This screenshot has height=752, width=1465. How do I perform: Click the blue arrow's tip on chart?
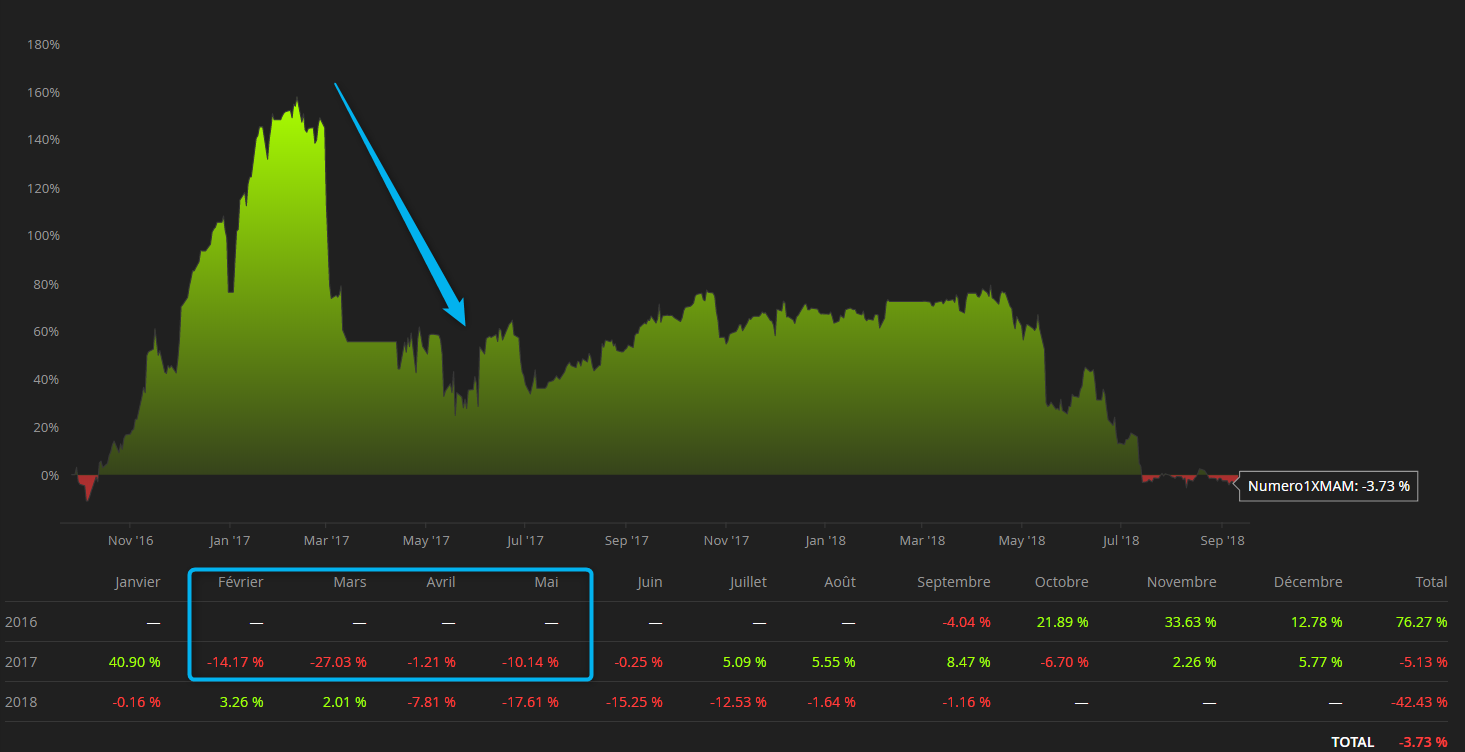(464, 323)
